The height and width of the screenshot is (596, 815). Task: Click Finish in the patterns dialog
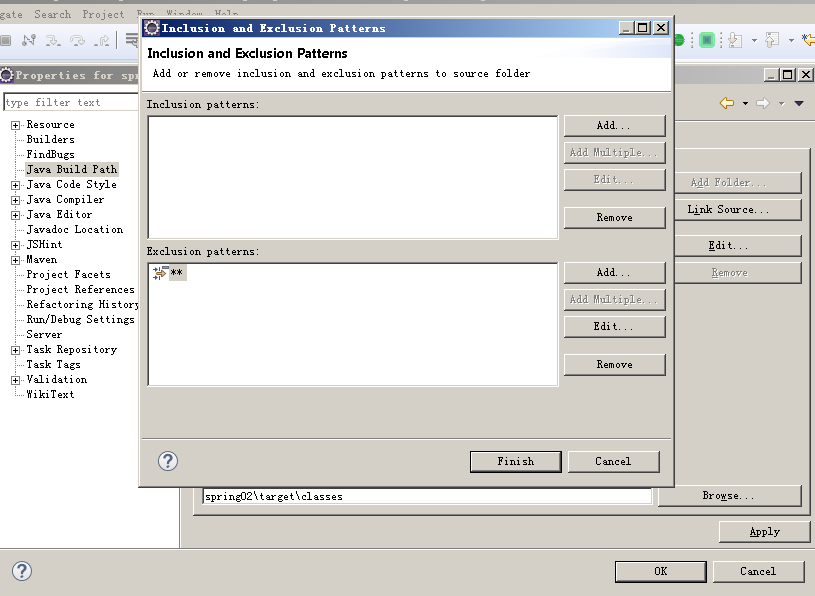click(x=515, y=461)
